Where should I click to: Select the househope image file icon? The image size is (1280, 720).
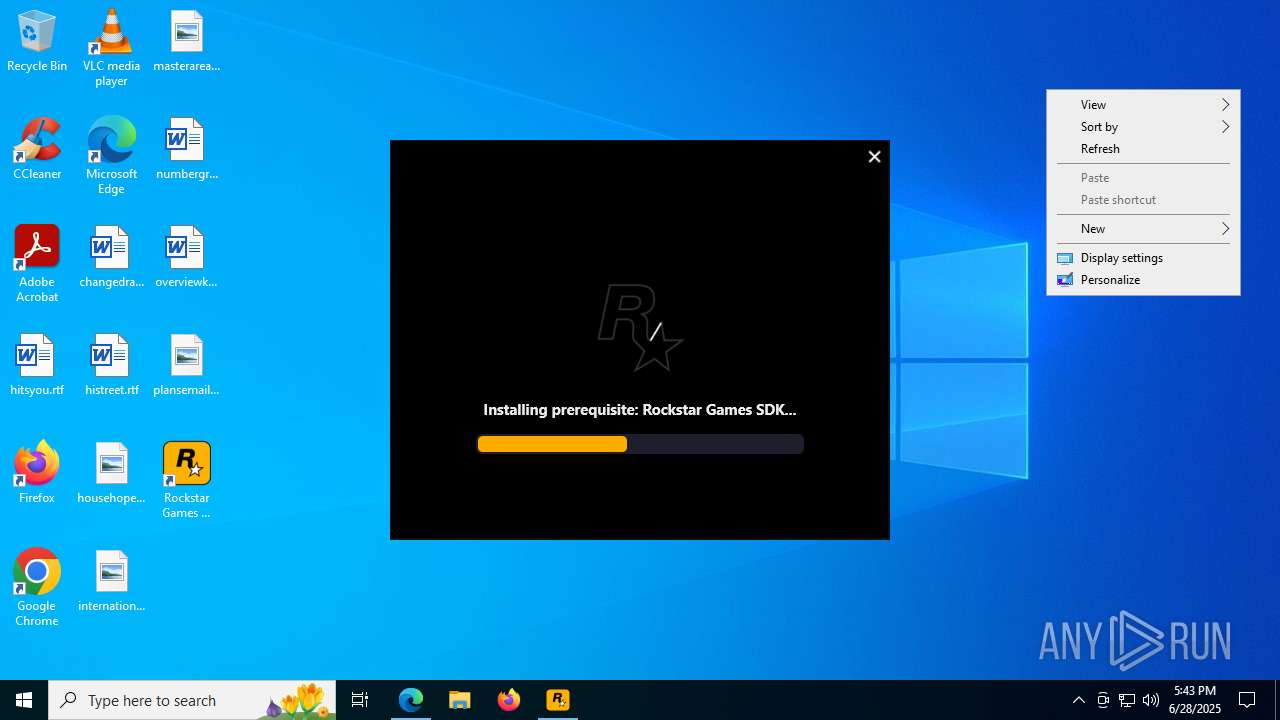[x=111, y=473]
